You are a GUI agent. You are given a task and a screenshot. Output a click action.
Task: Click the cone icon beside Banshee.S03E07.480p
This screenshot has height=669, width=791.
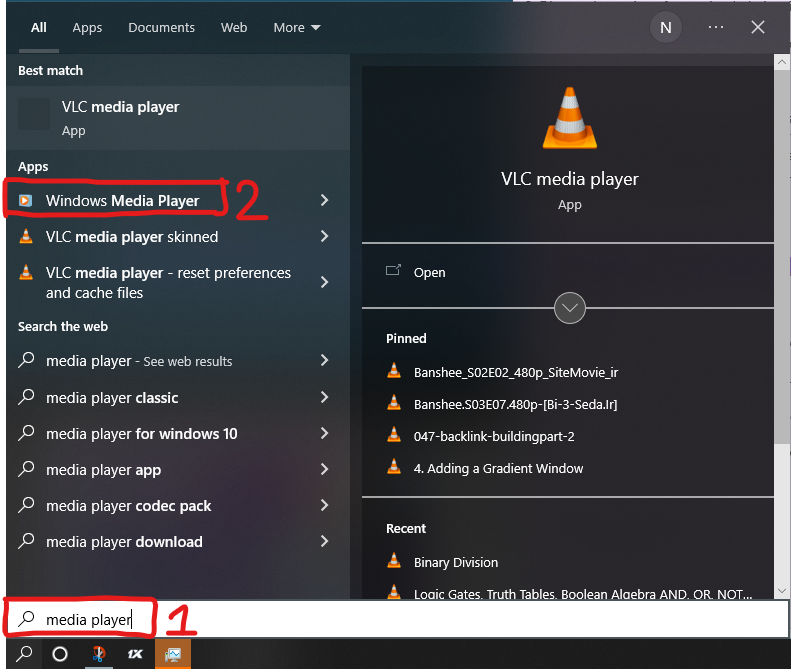point(394,404)
